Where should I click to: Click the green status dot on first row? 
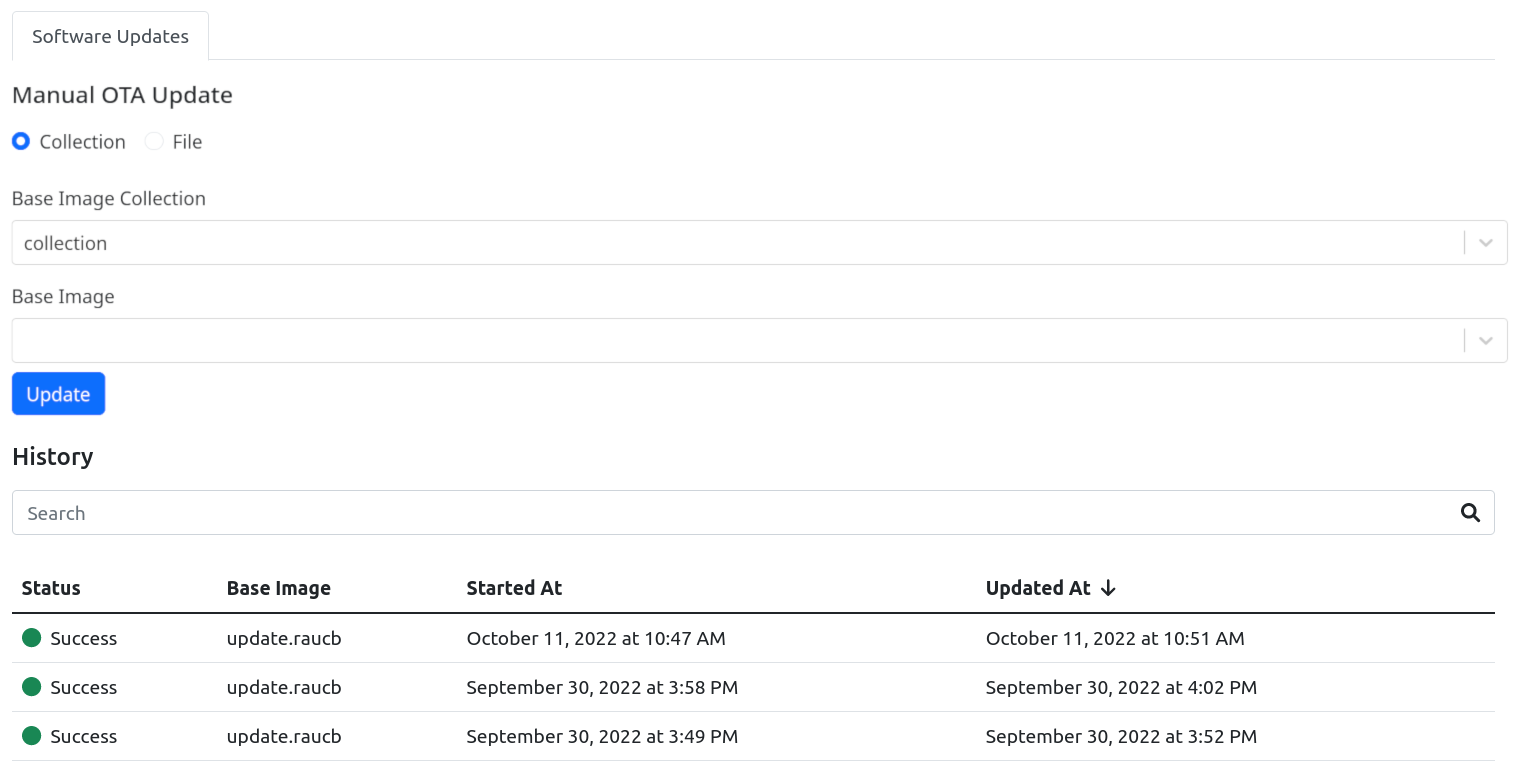pos(31,637)
